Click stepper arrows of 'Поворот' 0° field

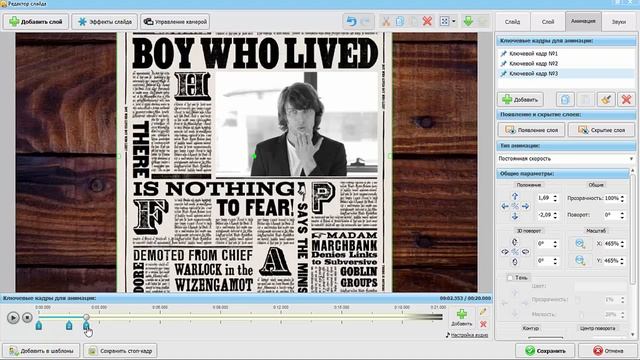(622, 215)
